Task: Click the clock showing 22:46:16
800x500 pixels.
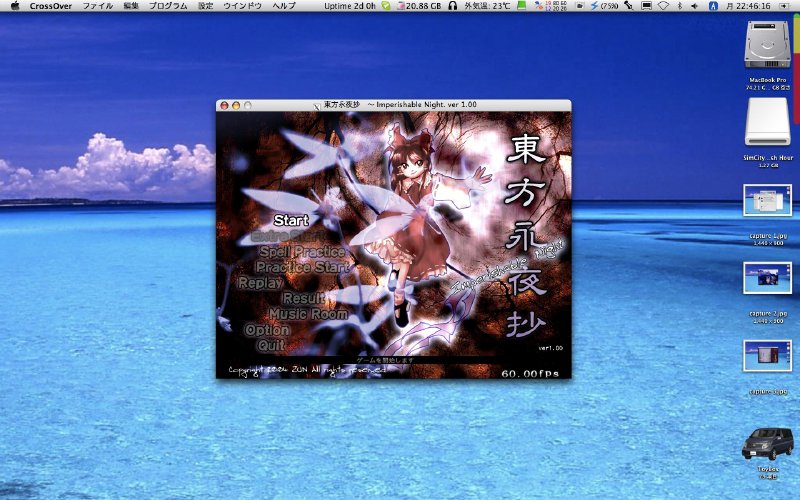Action: tap(748, 6)
